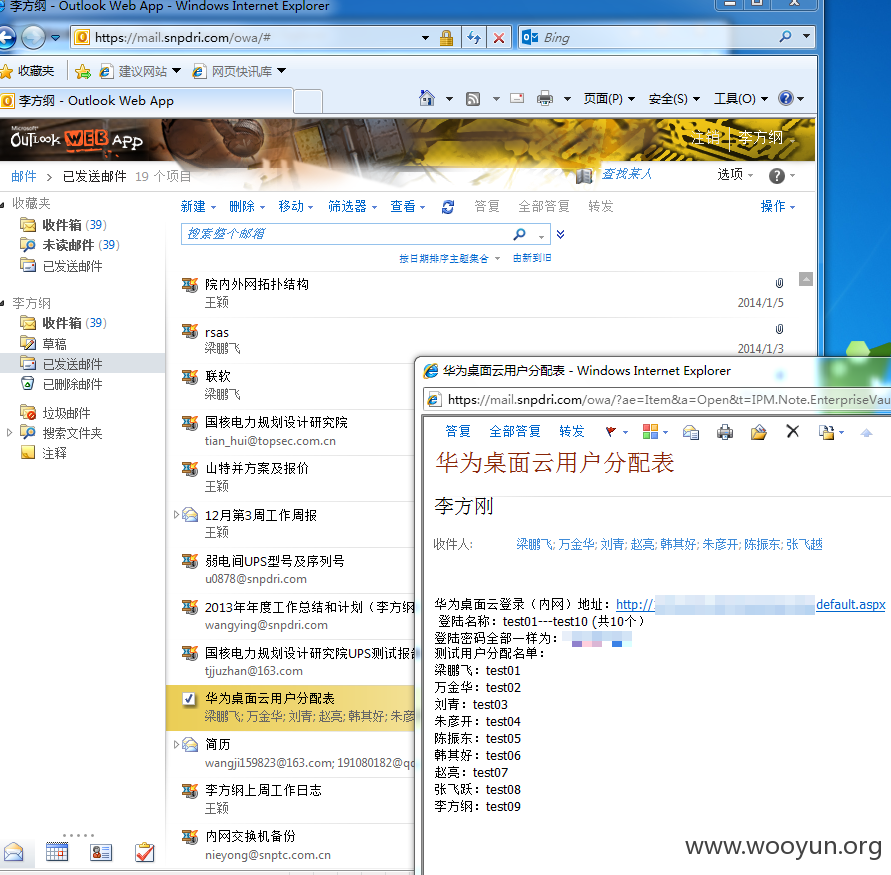
Task: Switch to Mail view bottom icon
Action: coord(13,852)
